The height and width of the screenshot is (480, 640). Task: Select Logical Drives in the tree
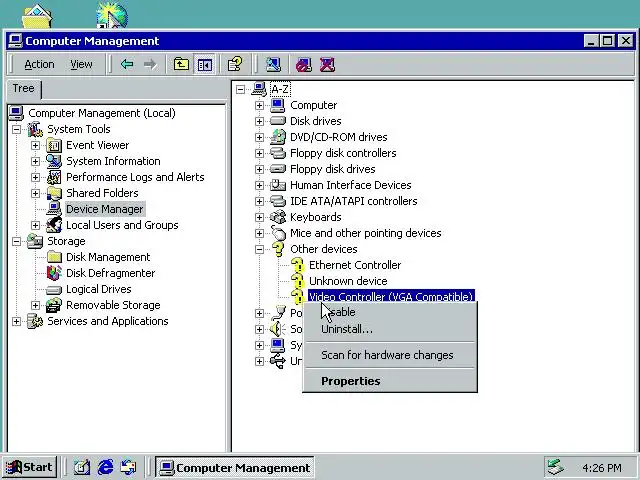pyautogui.click(x=99, y=289)
